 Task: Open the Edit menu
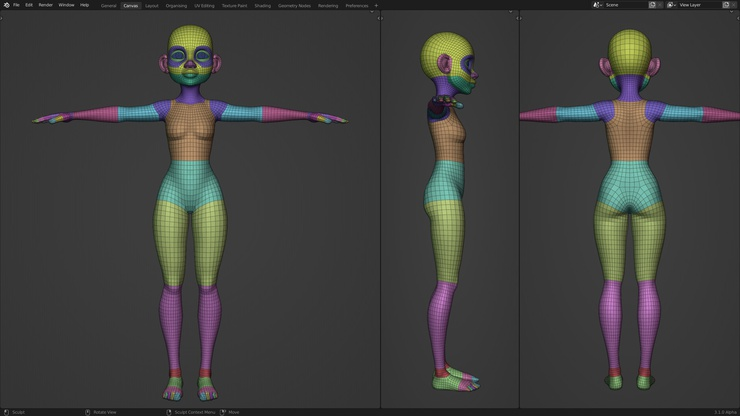click(x=29, y=5)
